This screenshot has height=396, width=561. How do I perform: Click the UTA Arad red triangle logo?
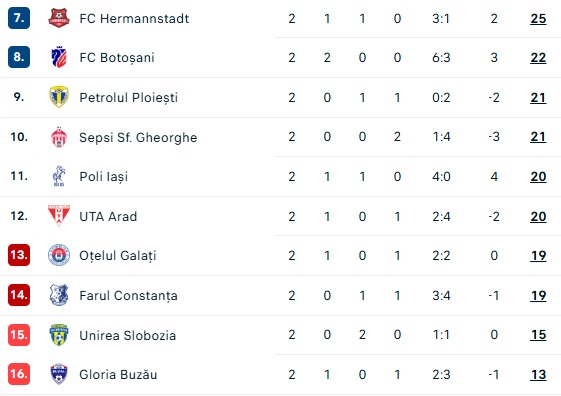59,216
